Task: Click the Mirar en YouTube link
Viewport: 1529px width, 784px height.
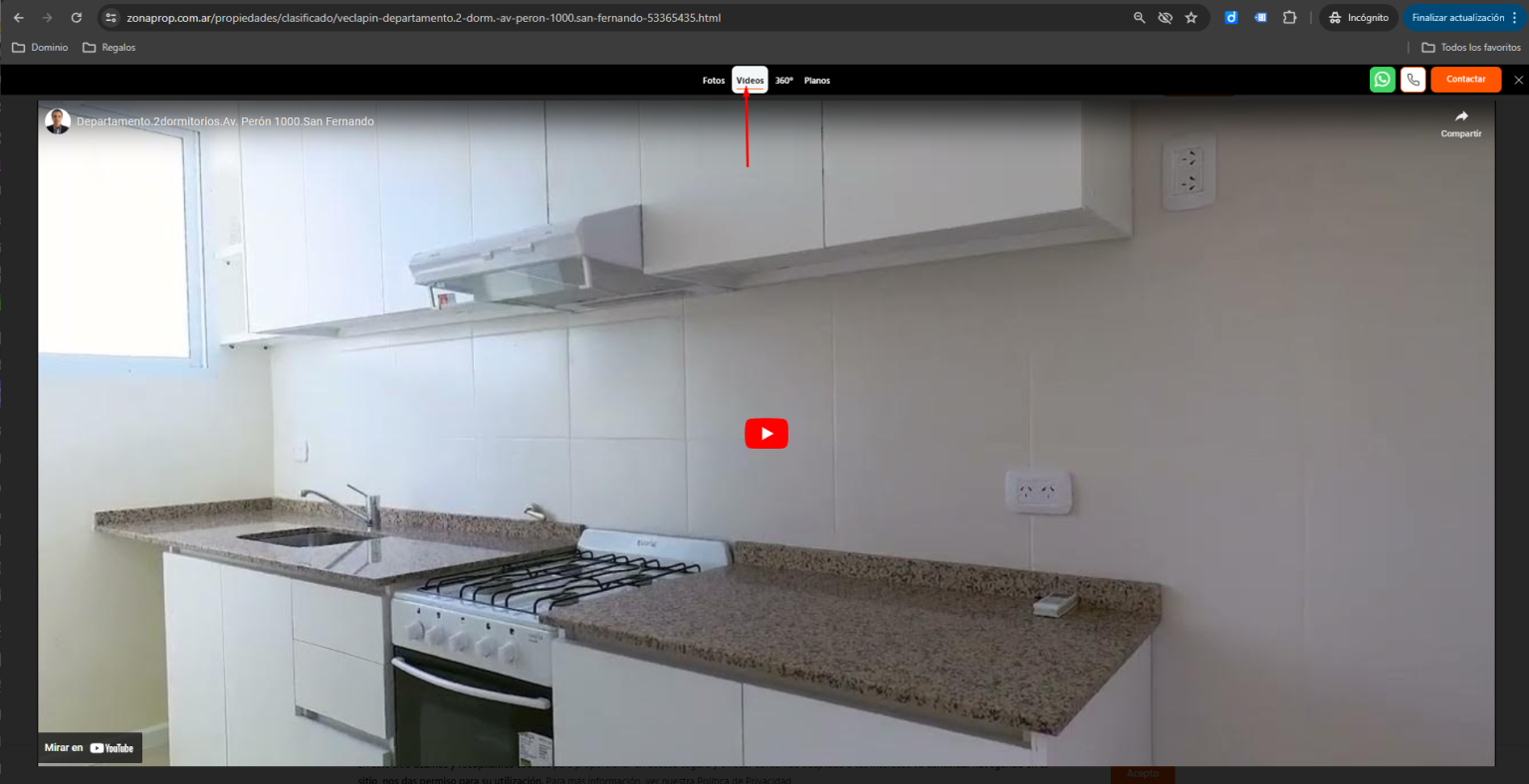Action: [x=90, y=748]
